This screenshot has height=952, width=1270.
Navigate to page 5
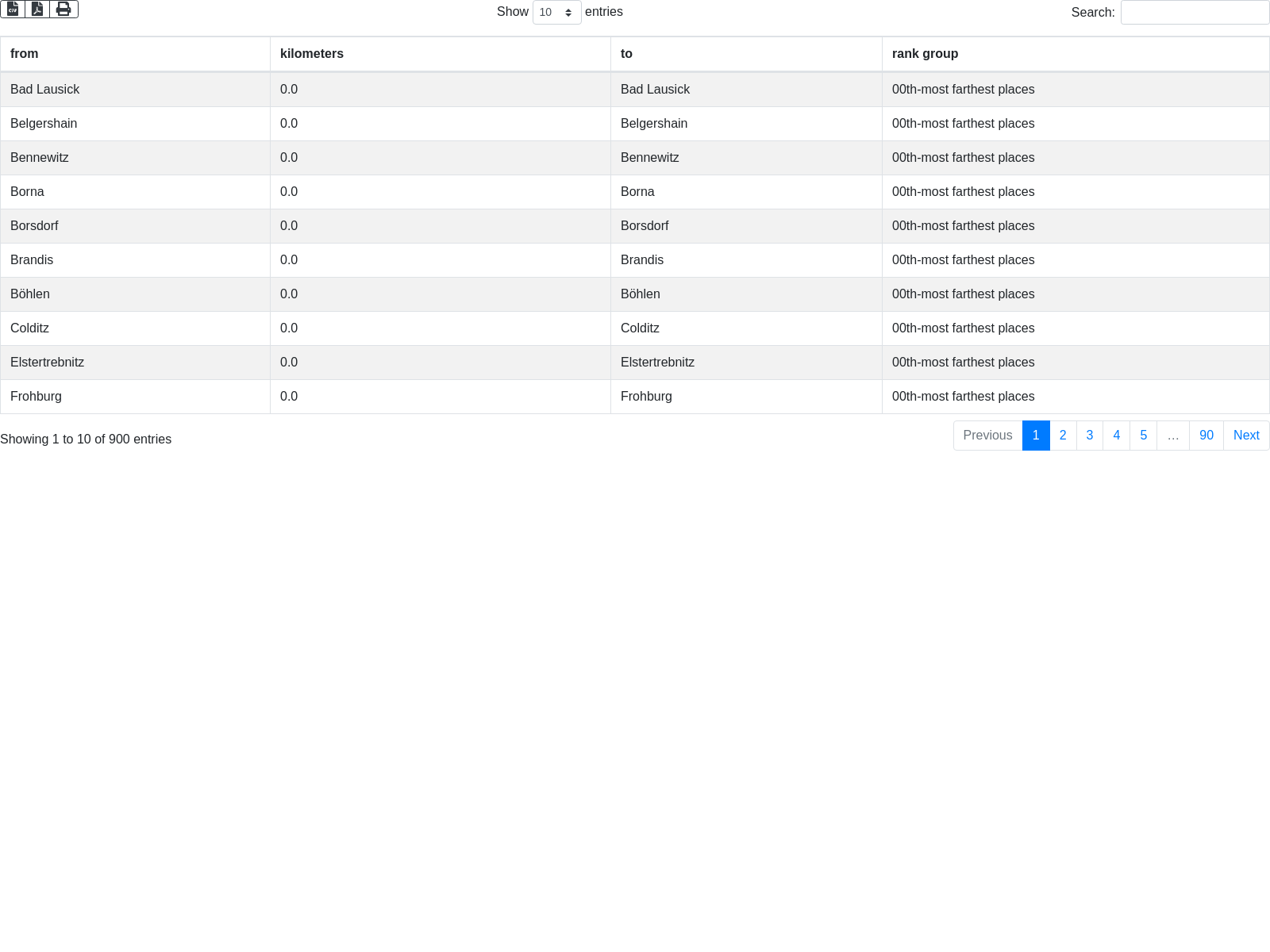coord(1143,436)
